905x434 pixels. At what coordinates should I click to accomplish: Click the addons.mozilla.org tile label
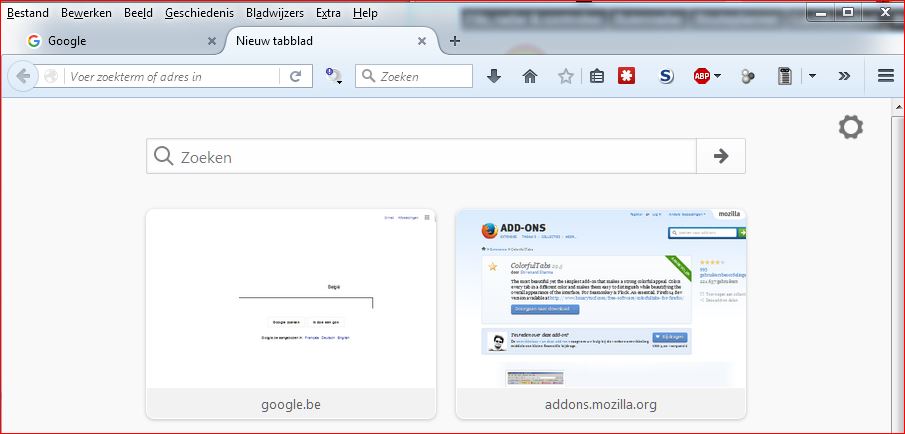pos(601,405)
